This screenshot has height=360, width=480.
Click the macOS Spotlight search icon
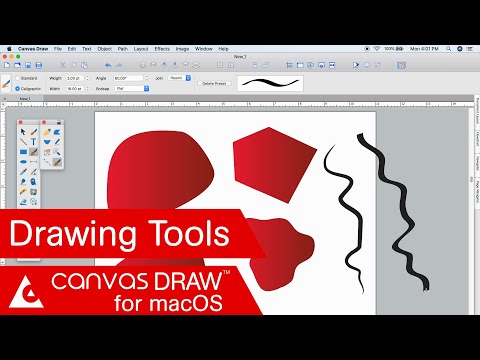point(449,49)
